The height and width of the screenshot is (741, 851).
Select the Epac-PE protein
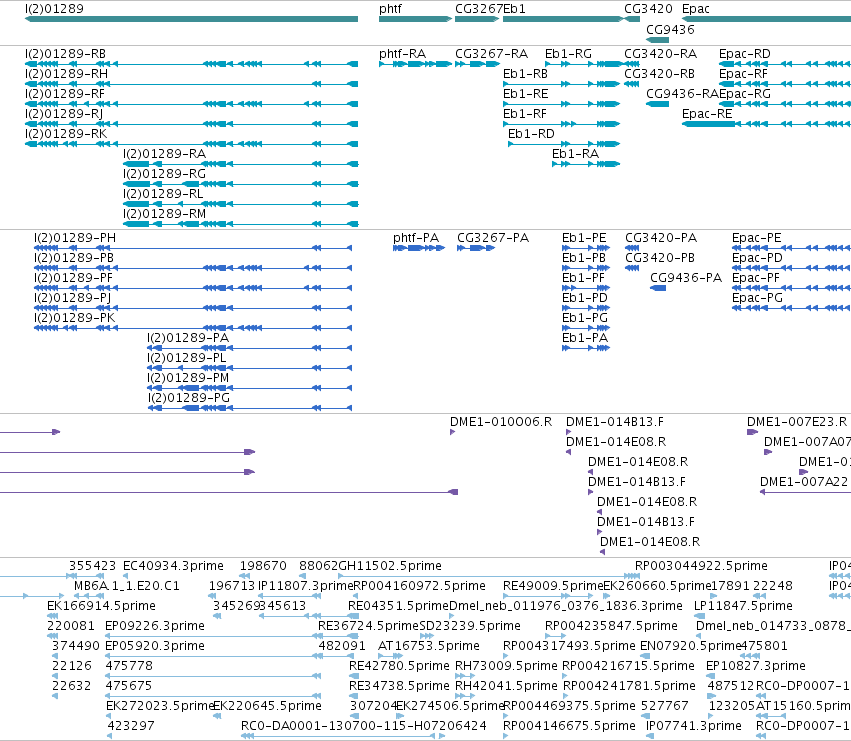click(757, 238)
